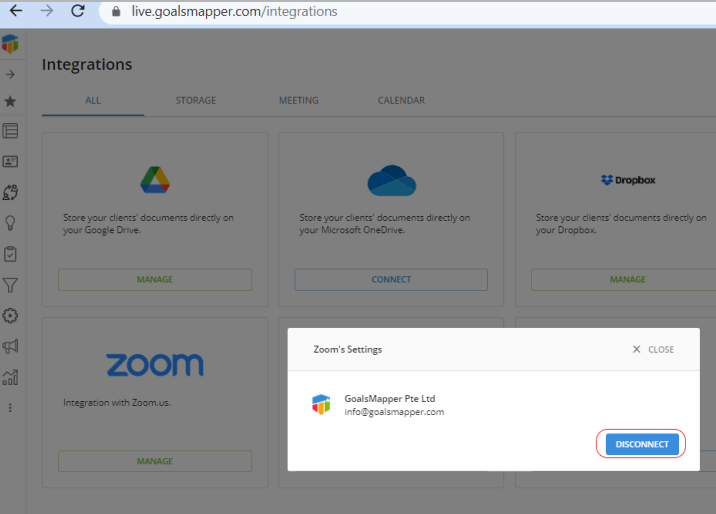Viewport: 716px width, 514px height.
Task: Click the Microsoft OneDrive description text
Action: coord(384,224)
